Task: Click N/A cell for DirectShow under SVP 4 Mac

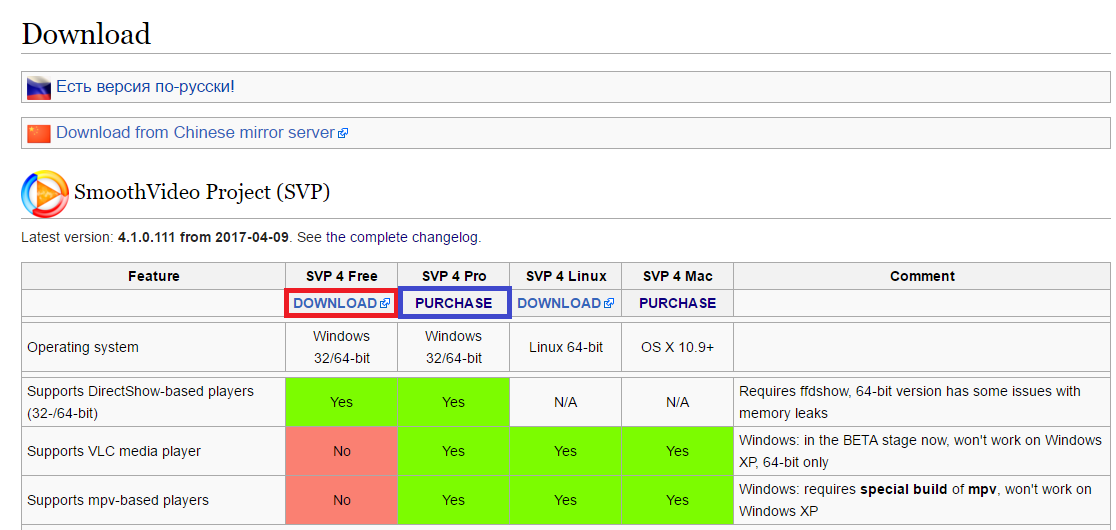Action: click(678, 402)
